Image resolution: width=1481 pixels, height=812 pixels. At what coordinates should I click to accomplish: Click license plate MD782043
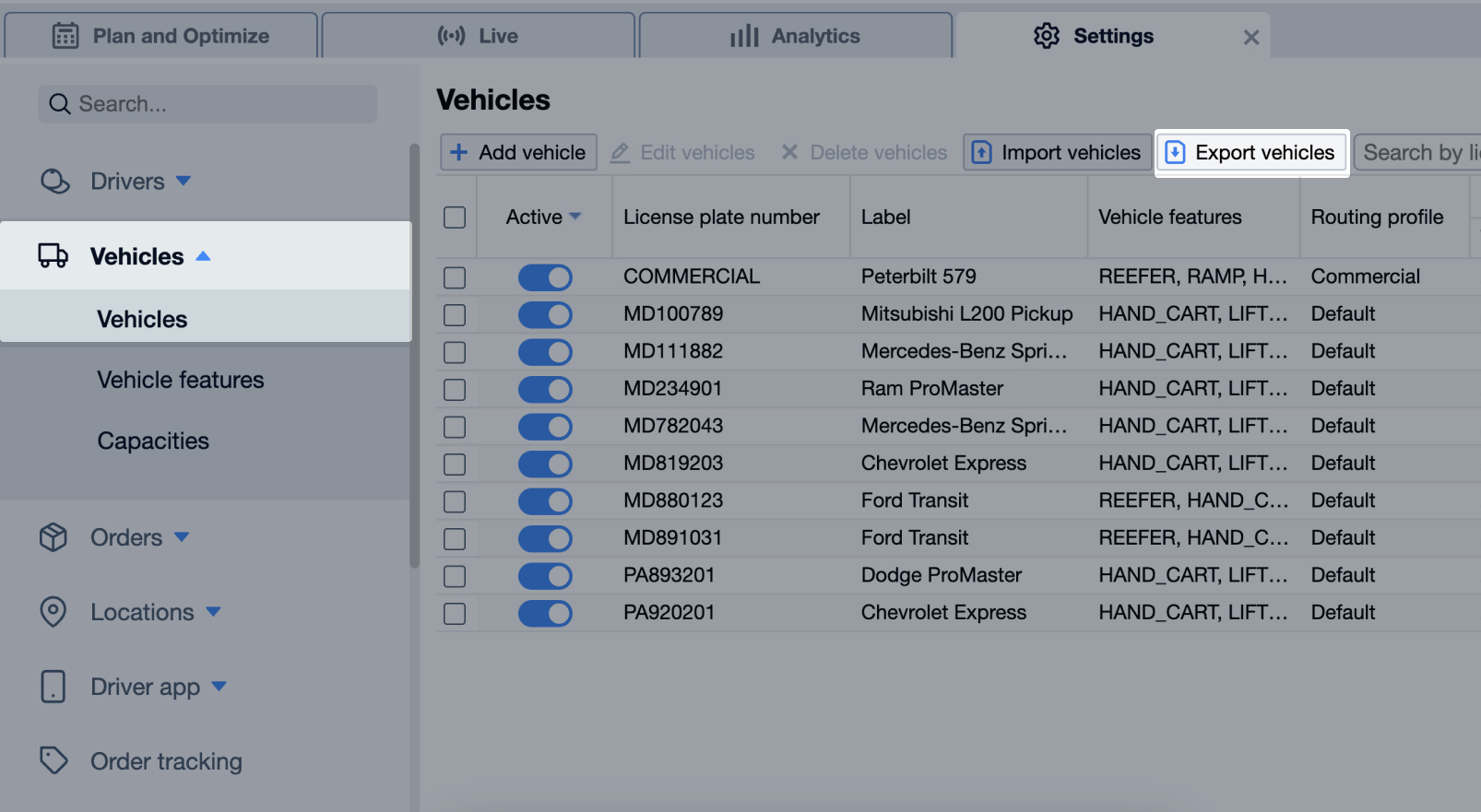coord(673,426)
